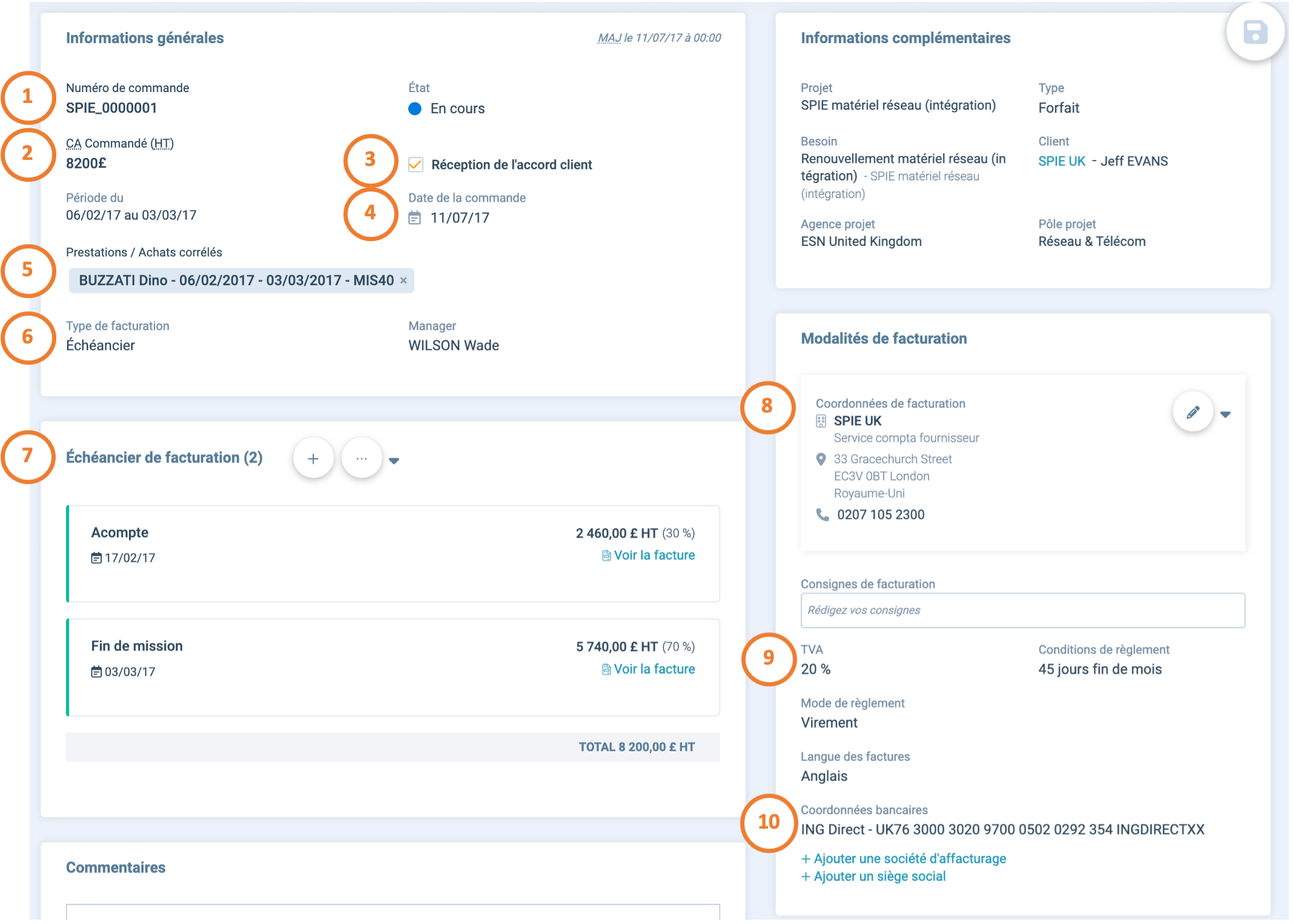
Task: Click Ajouter une société d'affacturage
Action: 903,859
